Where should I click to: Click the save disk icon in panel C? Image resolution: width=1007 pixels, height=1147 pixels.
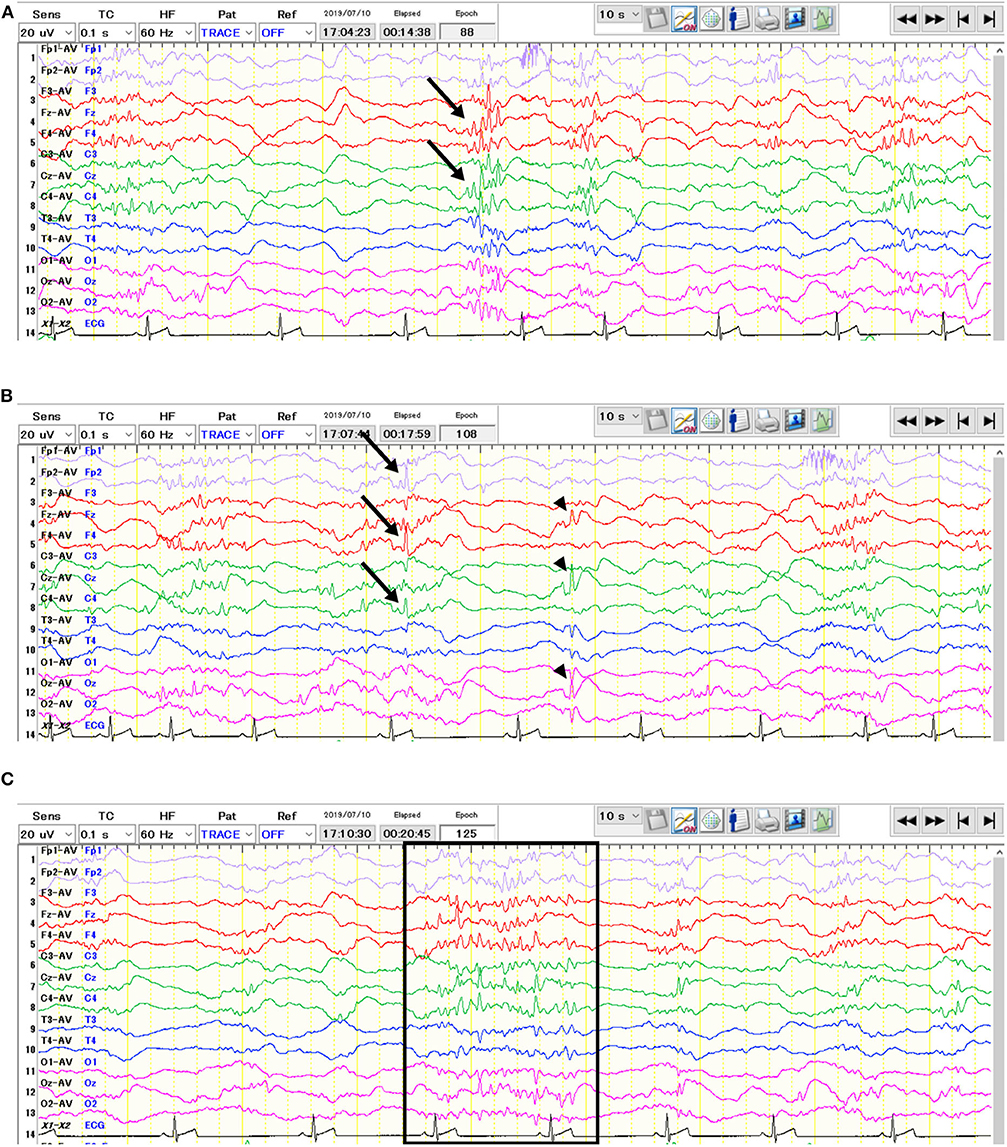point(657,820)
